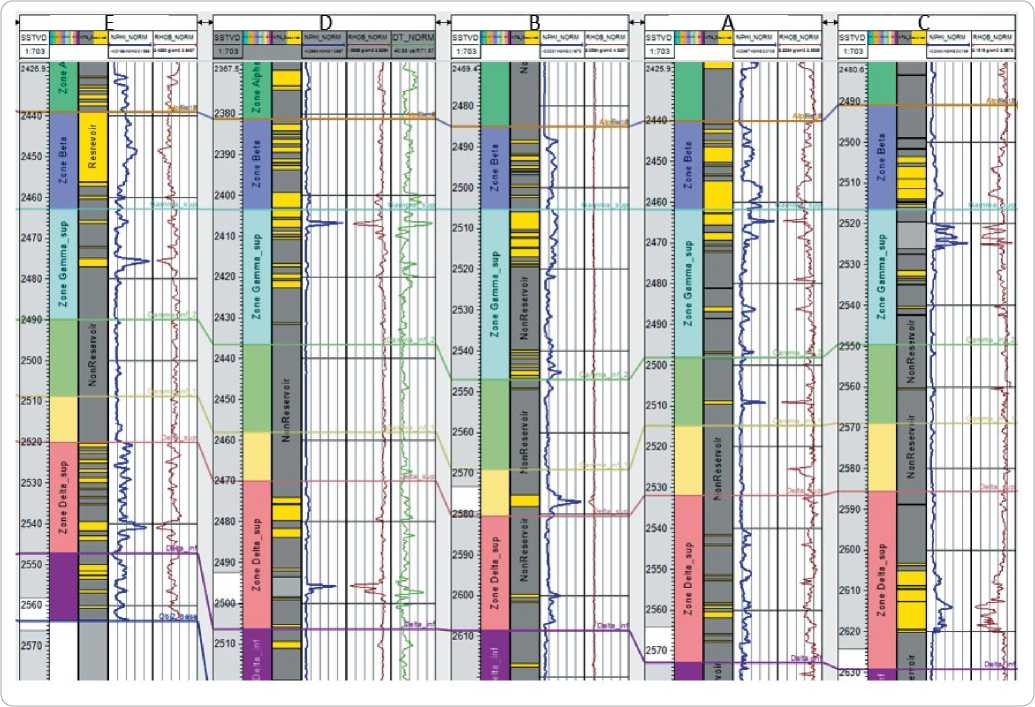Select the rainbow zone-color track header in well B

point(496,38)
